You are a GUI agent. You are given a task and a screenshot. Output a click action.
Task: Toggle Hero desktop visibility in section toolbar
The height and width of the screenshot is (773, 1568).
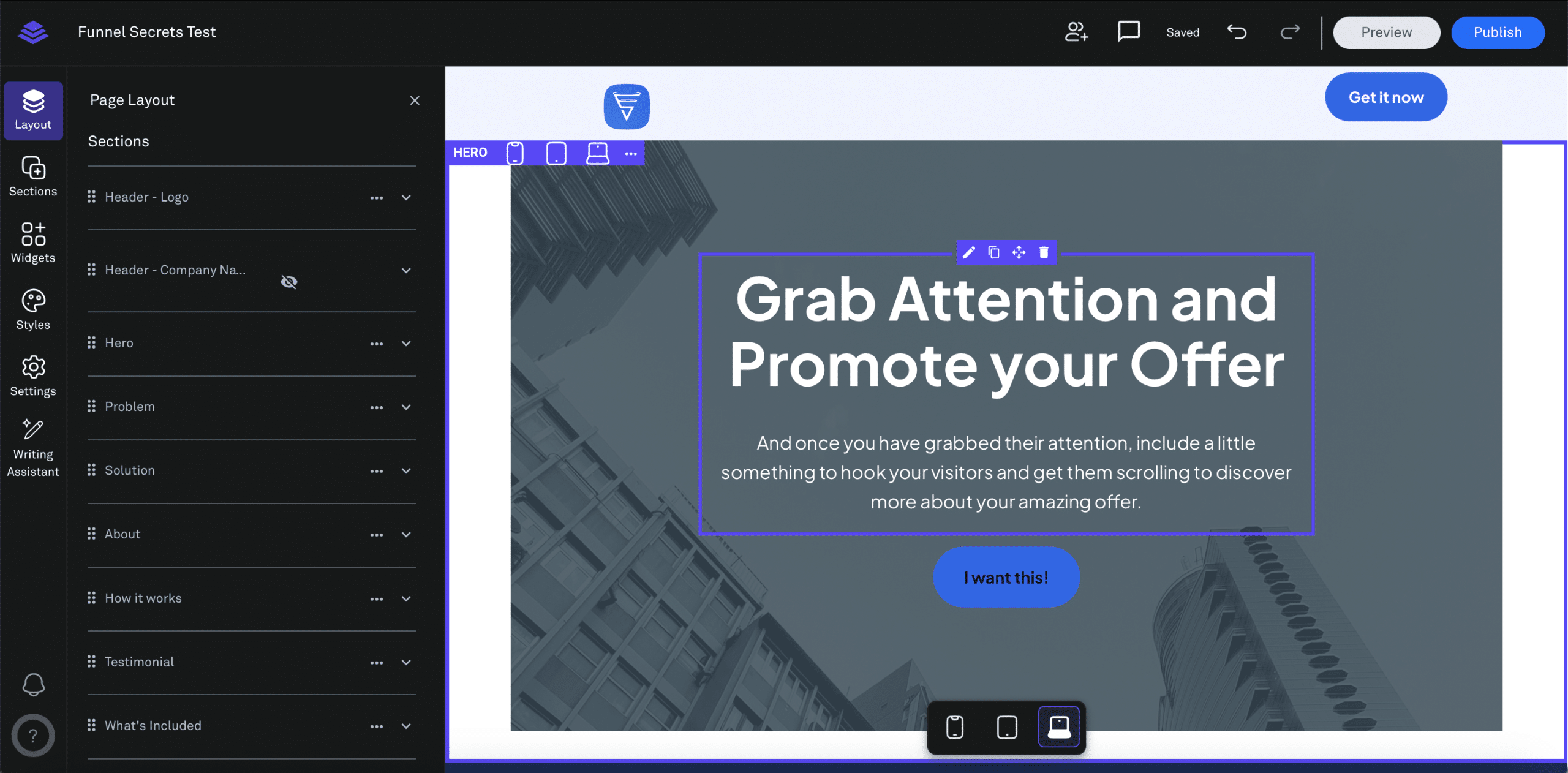coord(597,153)
